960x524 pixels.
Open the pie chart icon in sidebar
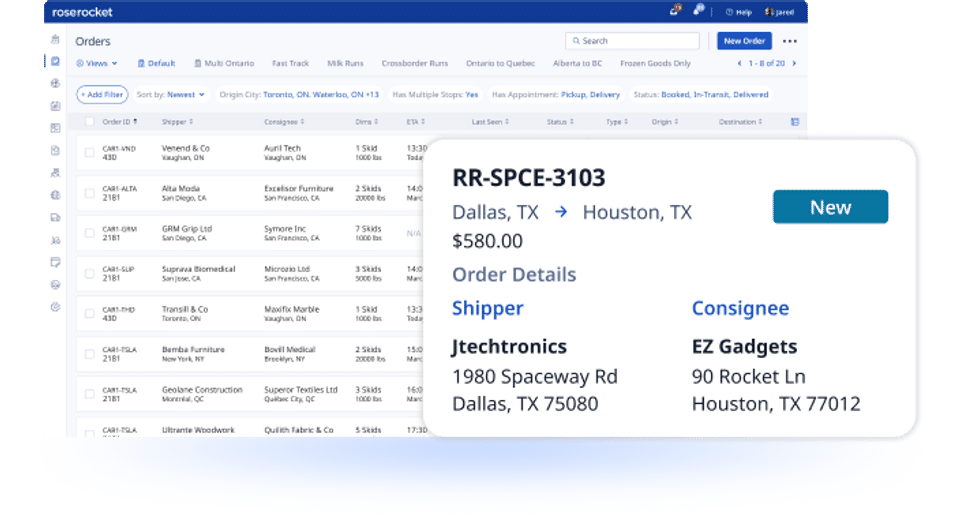[55, 307]
